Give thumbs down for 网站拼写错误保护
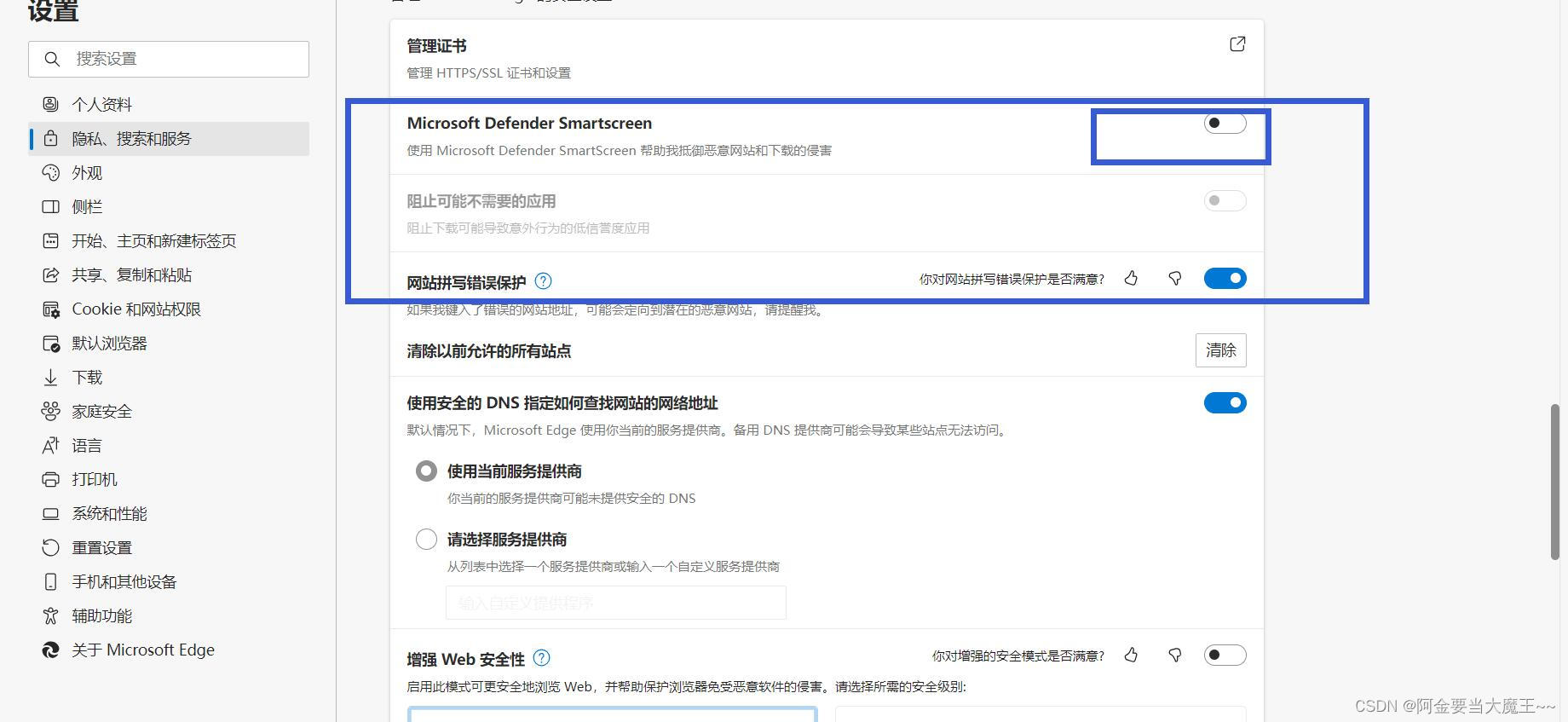Screen dimensions: 1568x722 pyautogui.click(x=1175, y=278)
